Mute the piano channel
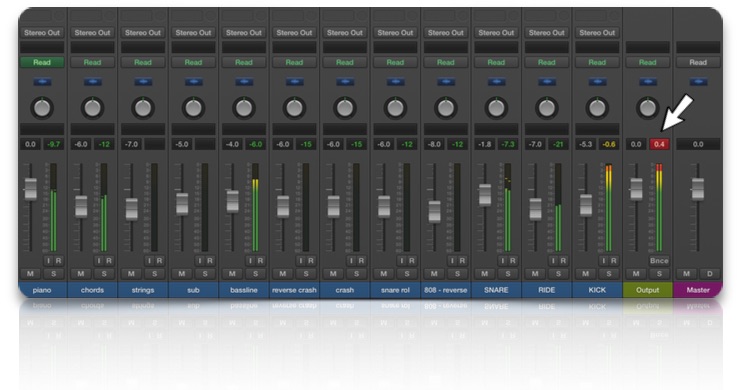The width and height of the screenshot is (738, 390). pyautogui.click(x=31, y=274)
